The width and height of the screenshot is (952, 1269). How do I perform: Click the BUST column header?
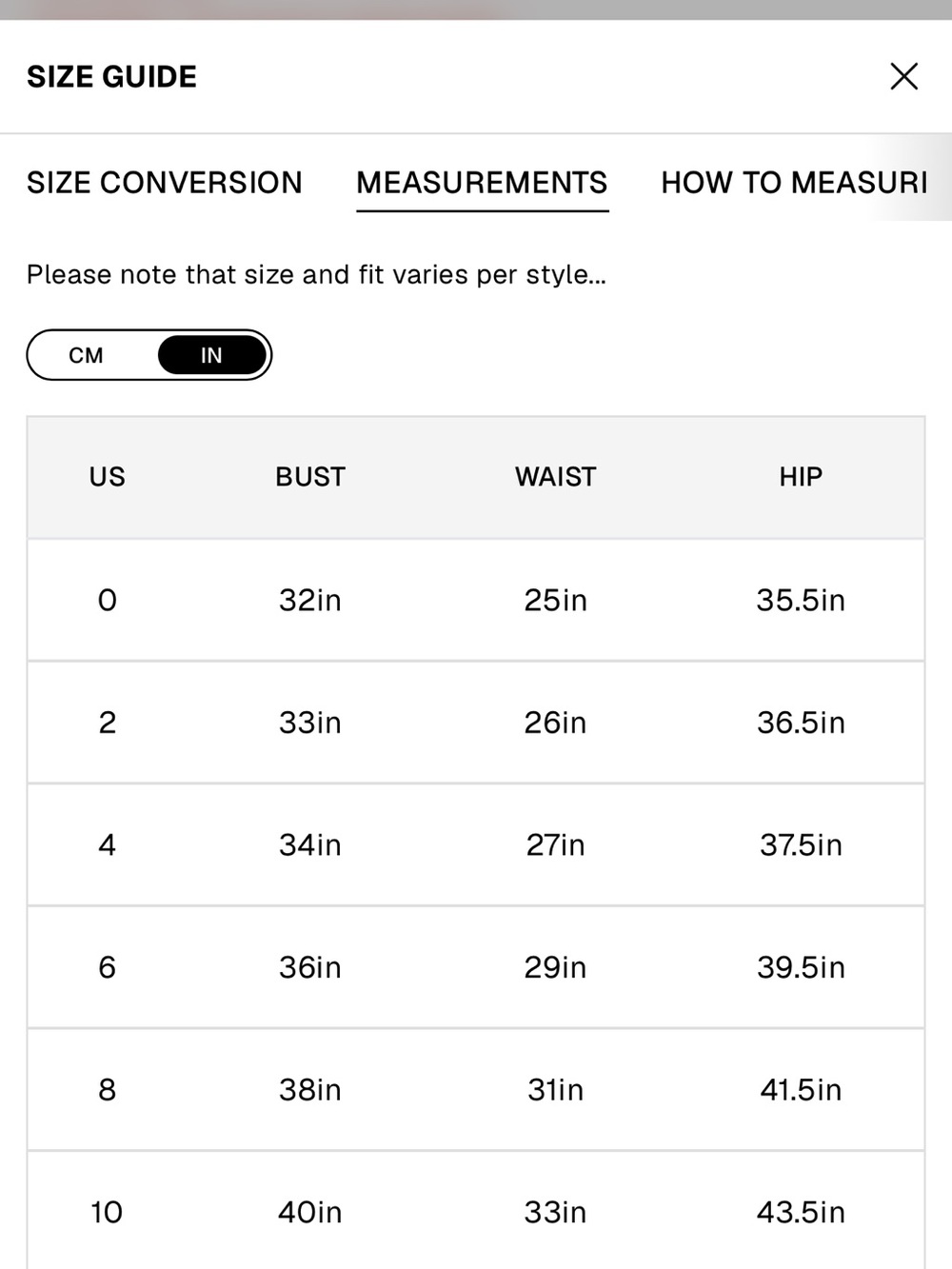click(310, 477)
